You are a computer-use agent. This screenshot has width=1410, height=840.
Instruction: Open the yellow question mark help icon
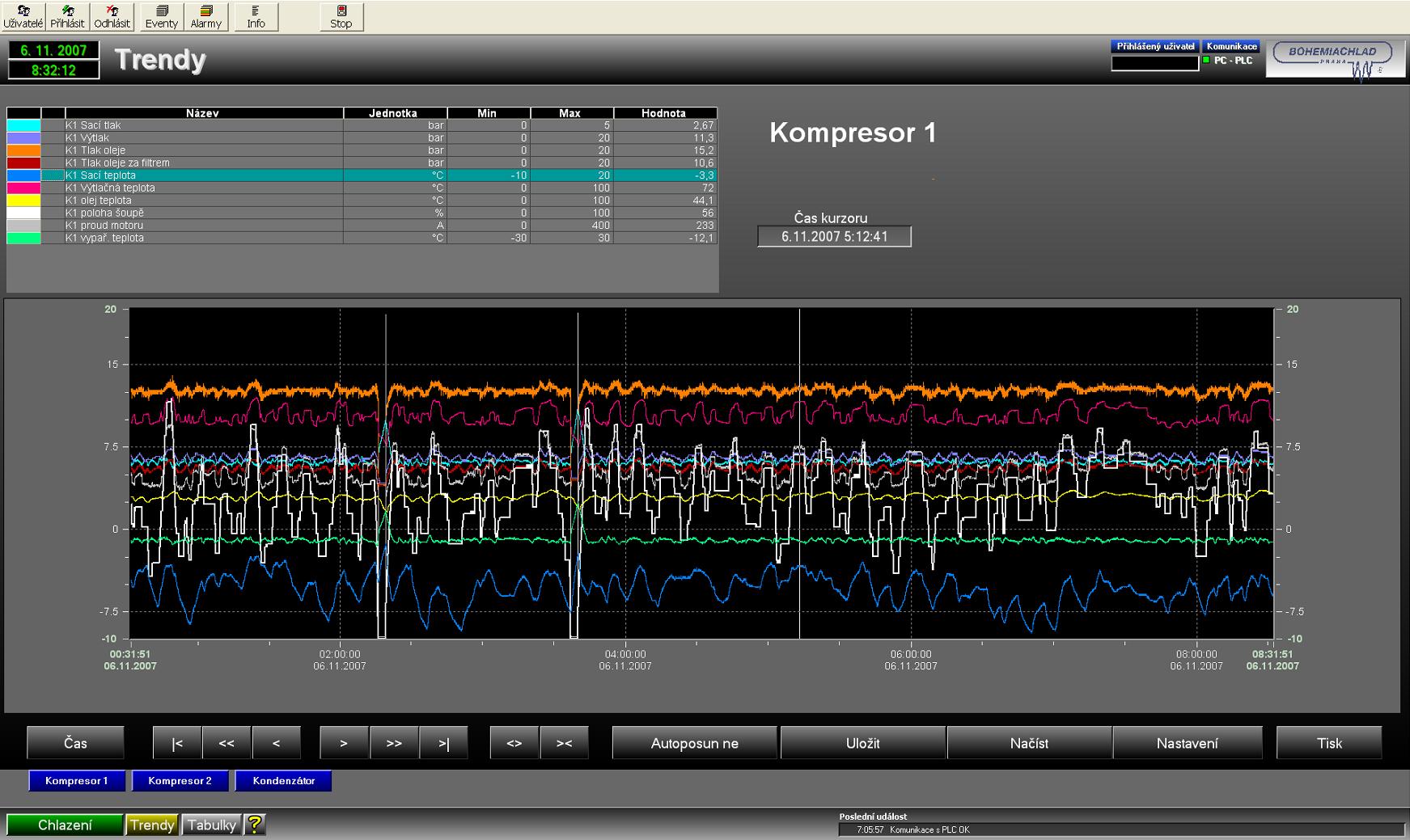tap(255, 825)
